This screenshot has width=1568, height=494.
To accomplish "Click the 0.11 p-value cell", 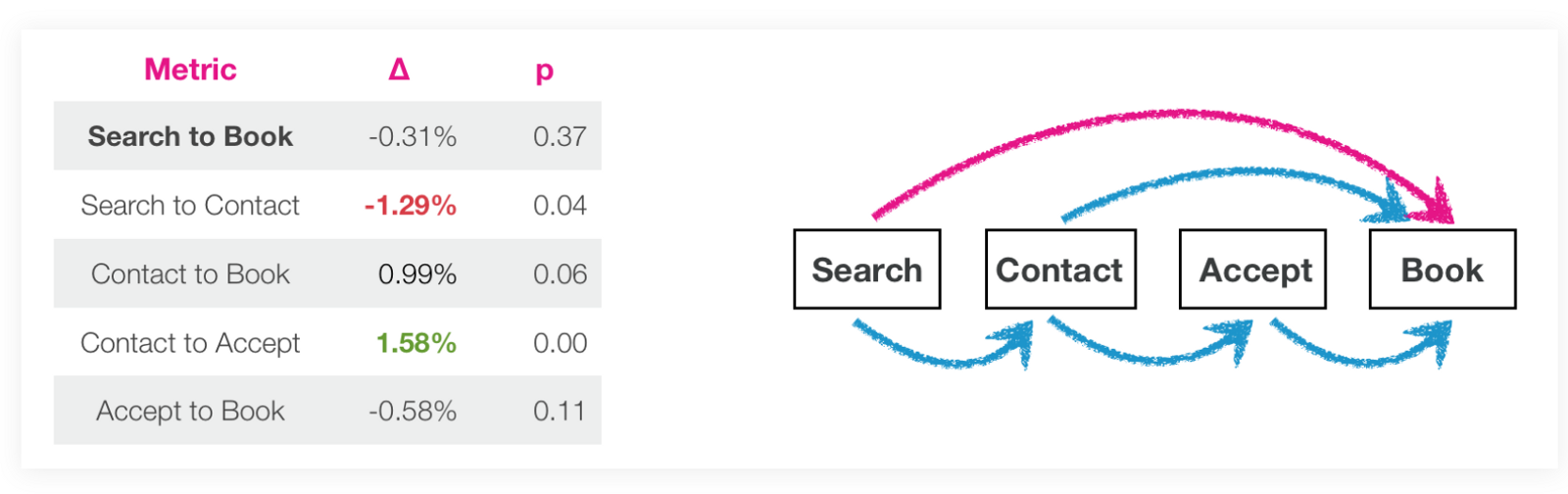I will pos(560,411).
